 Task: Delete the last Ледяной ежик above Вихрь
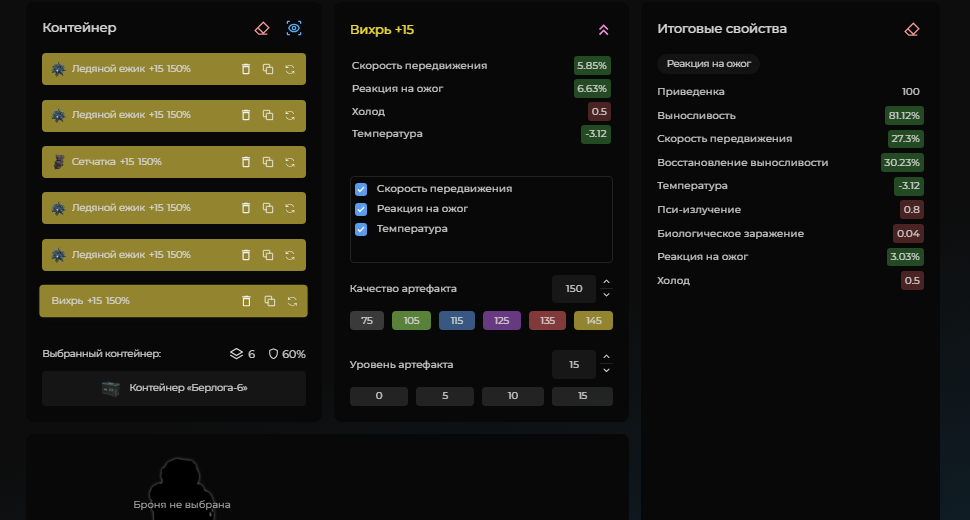coord(246,255)
